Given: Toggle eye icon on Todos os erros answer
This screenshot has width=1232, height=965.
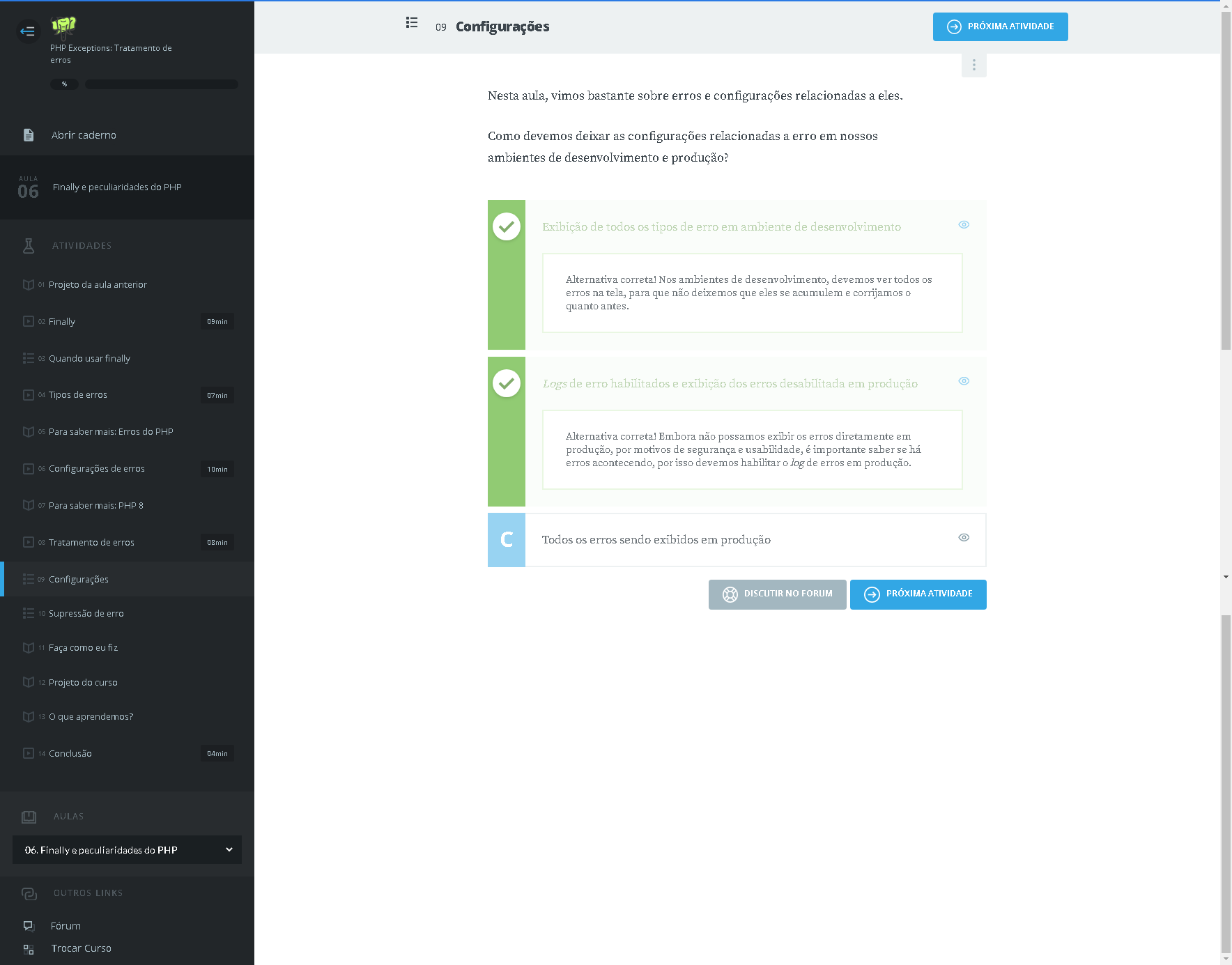Looking at the screenshot, I should (964, 537).
